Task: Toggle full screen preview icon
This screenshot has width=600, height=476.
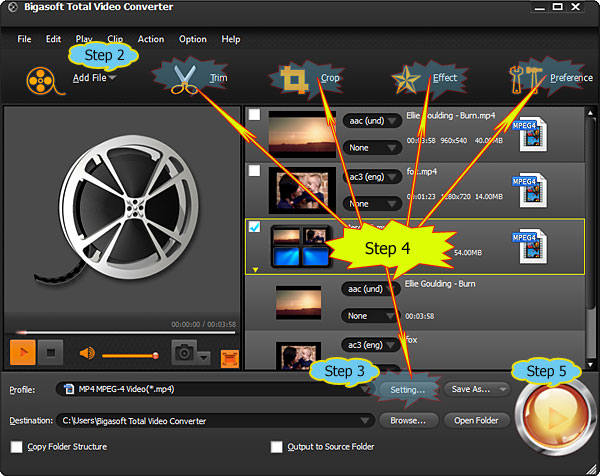Action: tap(230, 359)
